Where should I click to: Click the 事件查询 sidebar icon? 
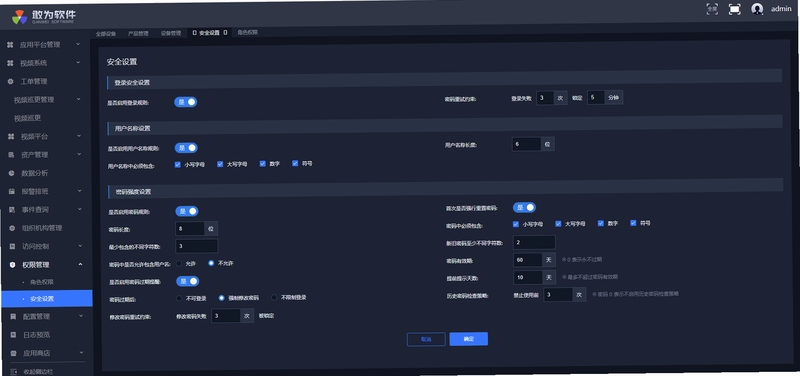(x=12, y=210)
